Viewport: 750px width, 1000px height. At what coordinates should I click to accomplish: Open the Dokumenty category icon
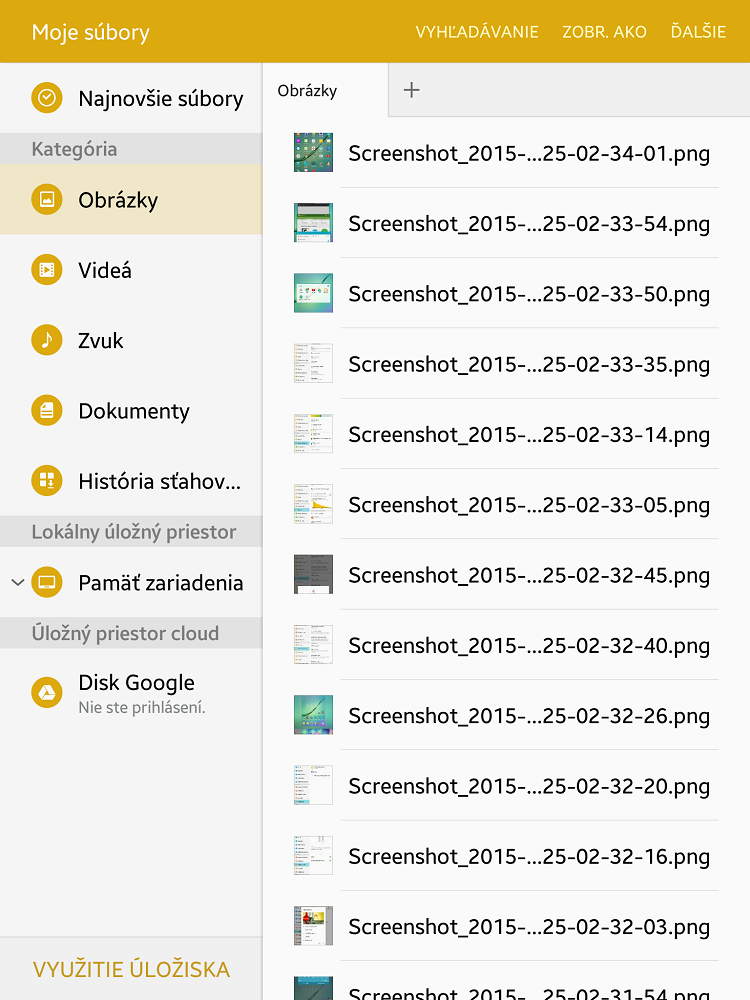[x=47, y=411]
